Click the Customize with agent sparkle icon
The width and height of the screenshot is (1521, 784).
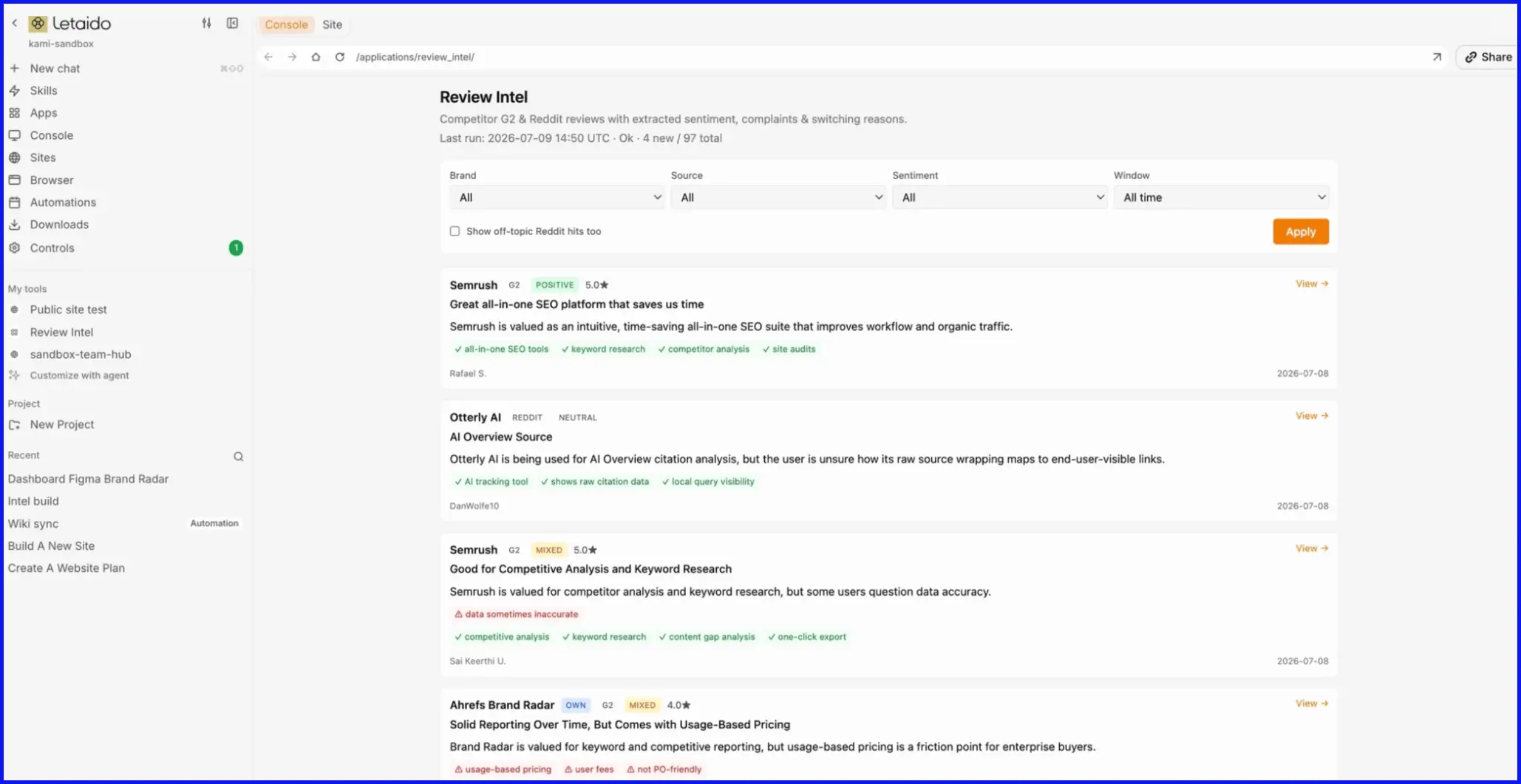click(x=14, y=375)
